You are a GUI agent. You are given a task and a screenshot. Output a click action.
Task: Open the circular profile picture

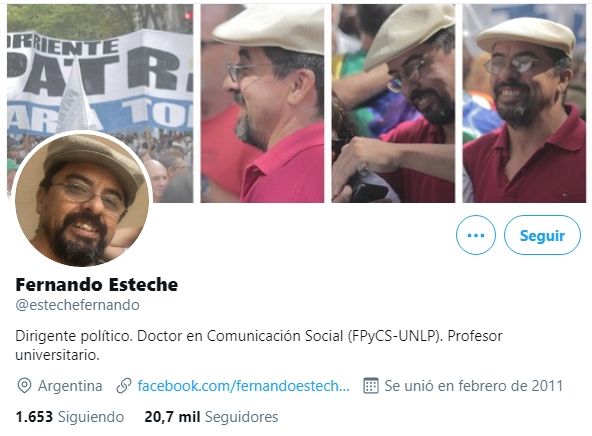(x=82, y=199)
